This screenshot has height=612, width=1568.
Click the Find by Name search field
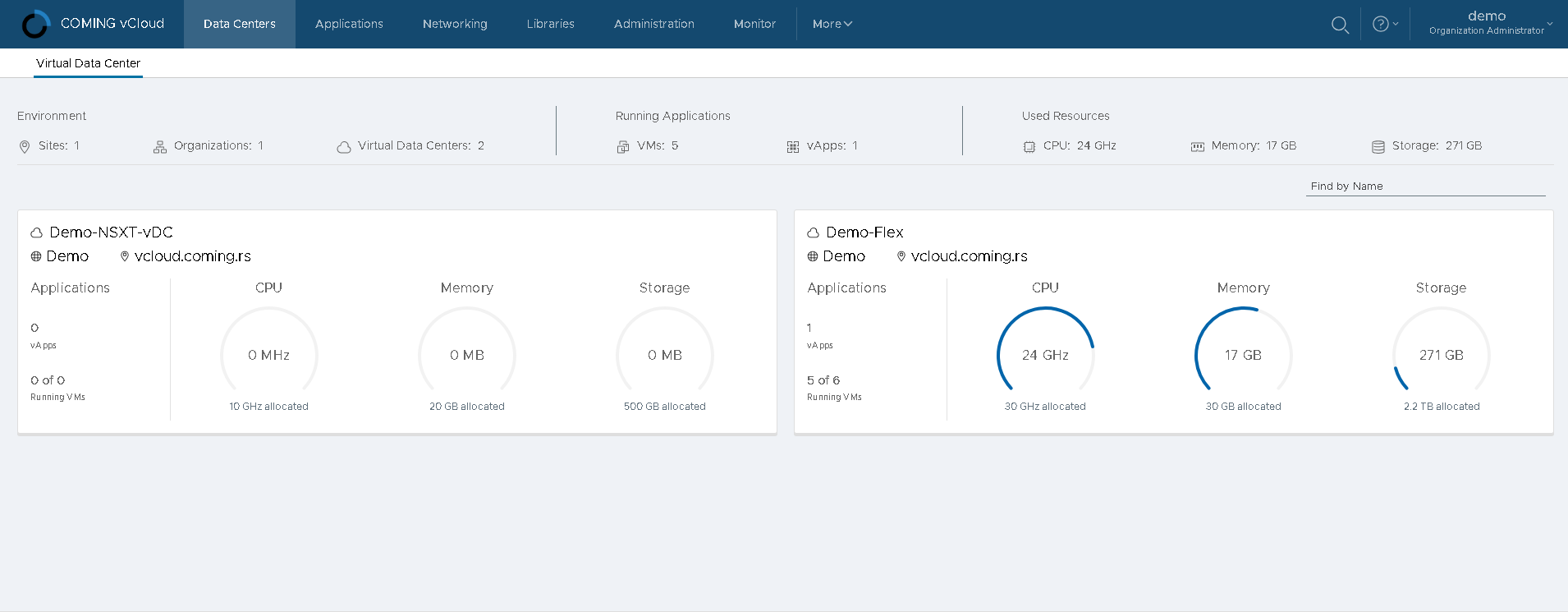(x=1425, y=186)
